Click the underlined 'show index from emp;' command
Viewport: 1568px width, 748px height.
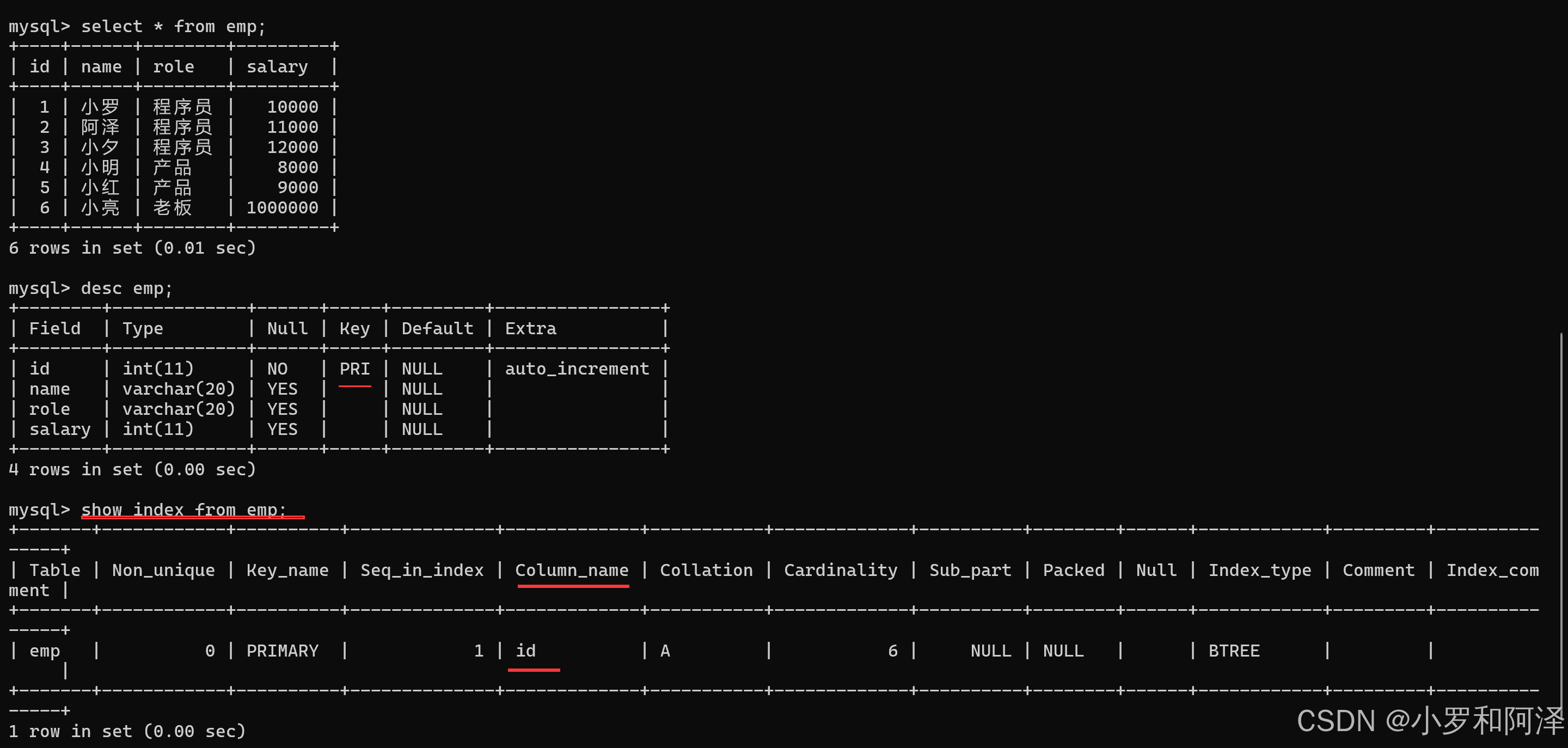point(183,510)
